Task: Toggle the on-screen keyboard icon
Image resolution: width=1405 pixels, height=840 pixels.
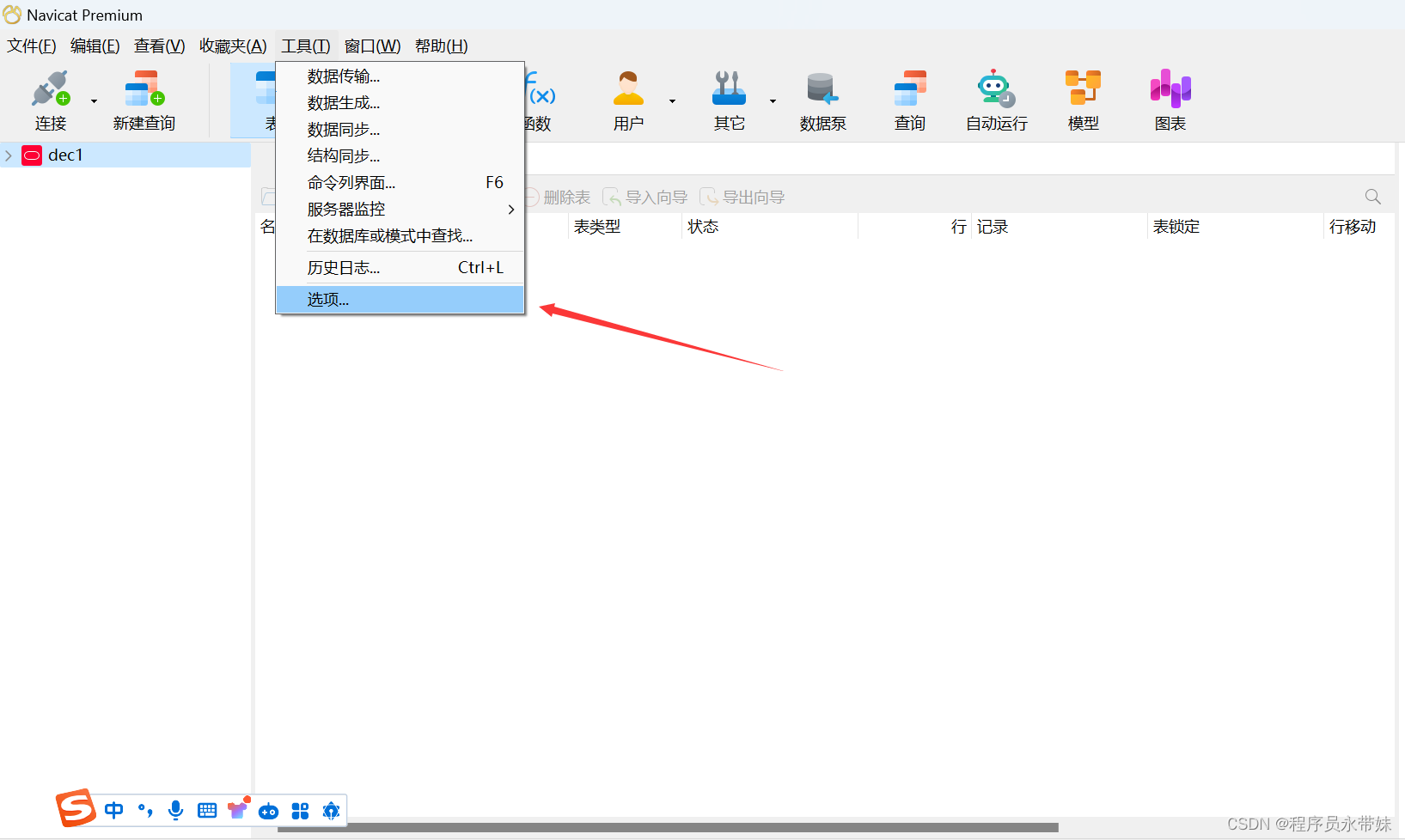Action: pyautogui.click(x=206, y=809)
